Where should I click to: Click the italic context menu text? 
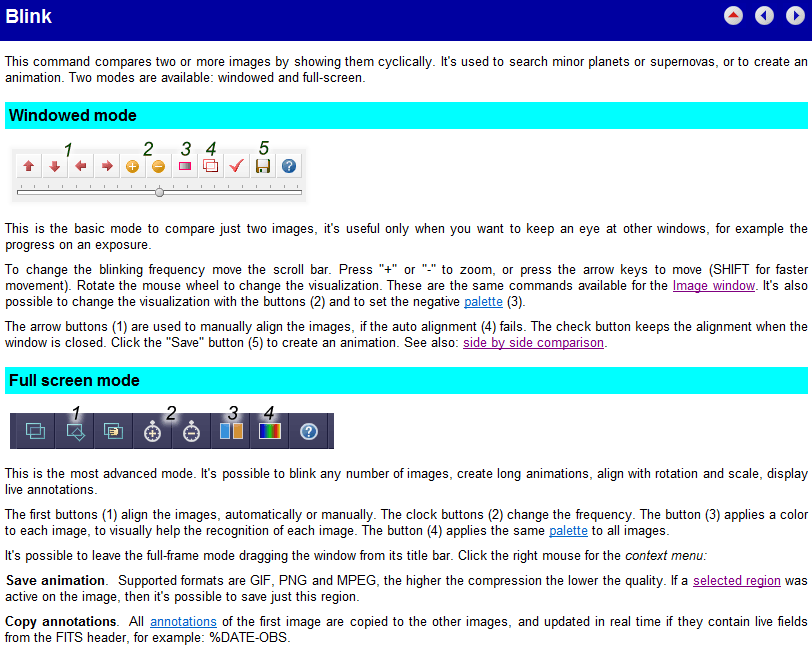(665, 555)
